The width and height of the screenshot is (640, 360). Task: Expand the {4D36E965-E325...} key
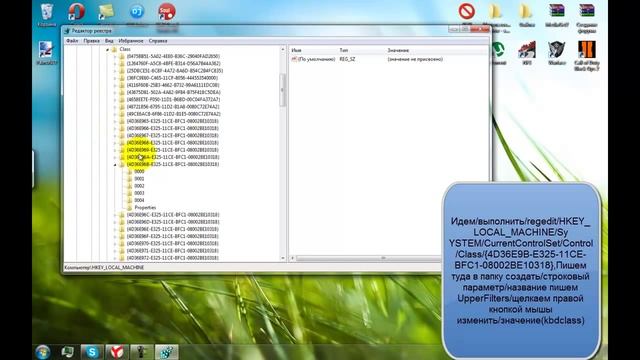pos(115,121)
